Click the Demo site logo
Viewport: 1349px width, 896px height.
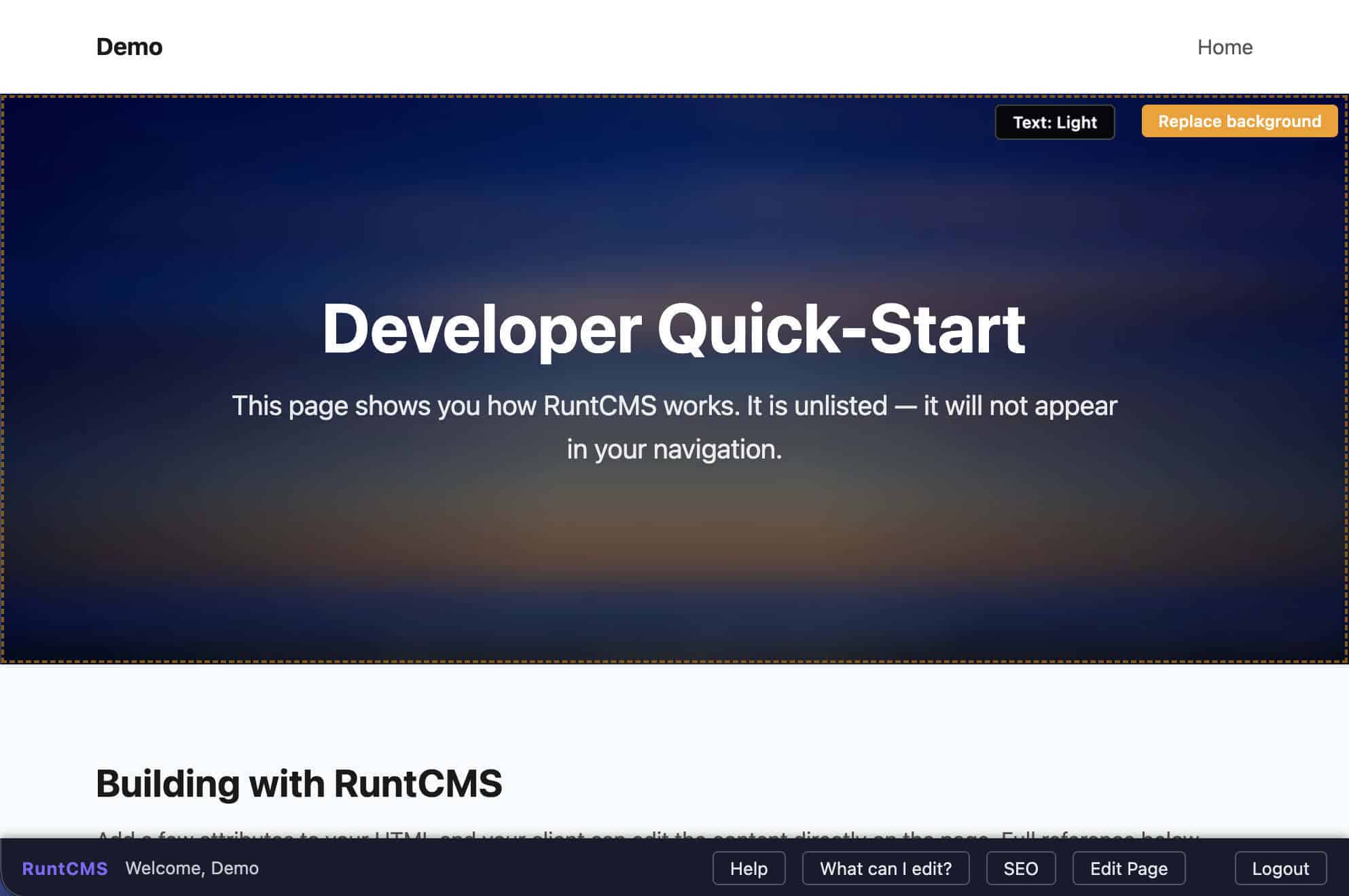coord(129,46)
